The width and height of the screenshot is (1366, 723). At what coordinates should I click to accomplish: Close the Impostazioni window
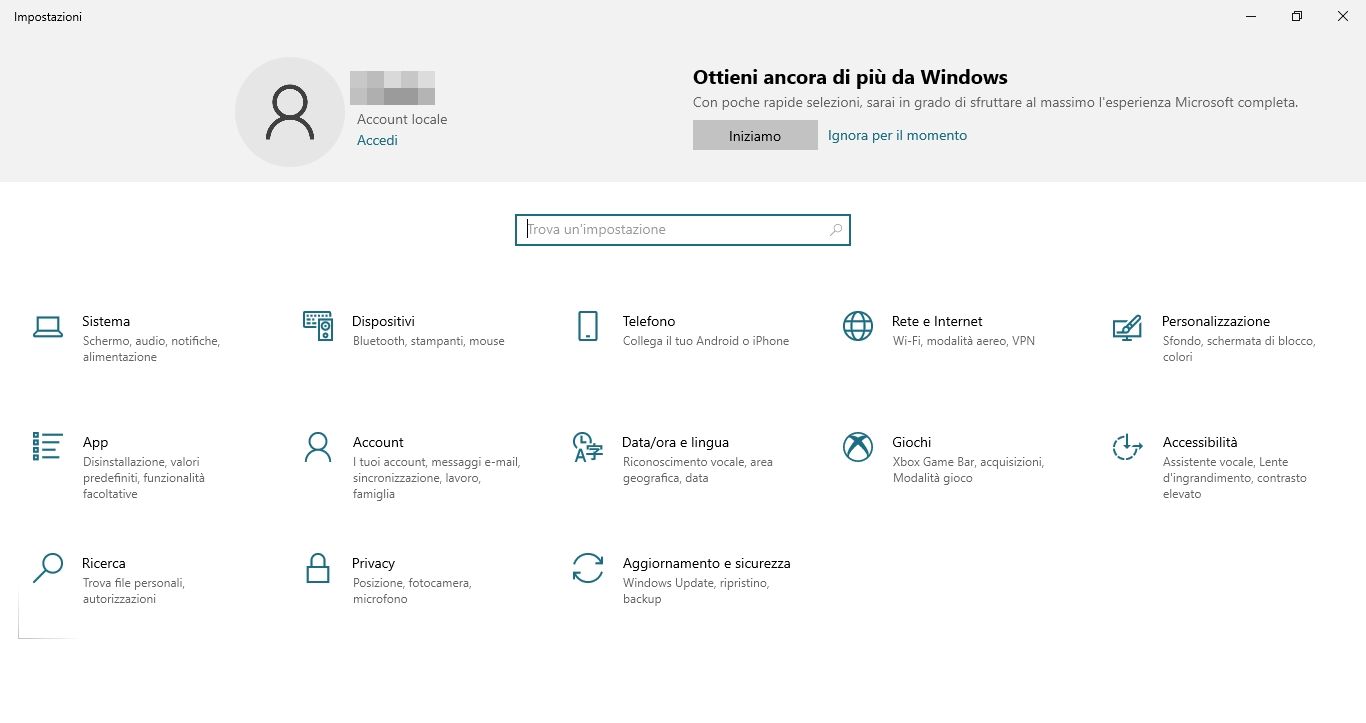(1343, 16)
